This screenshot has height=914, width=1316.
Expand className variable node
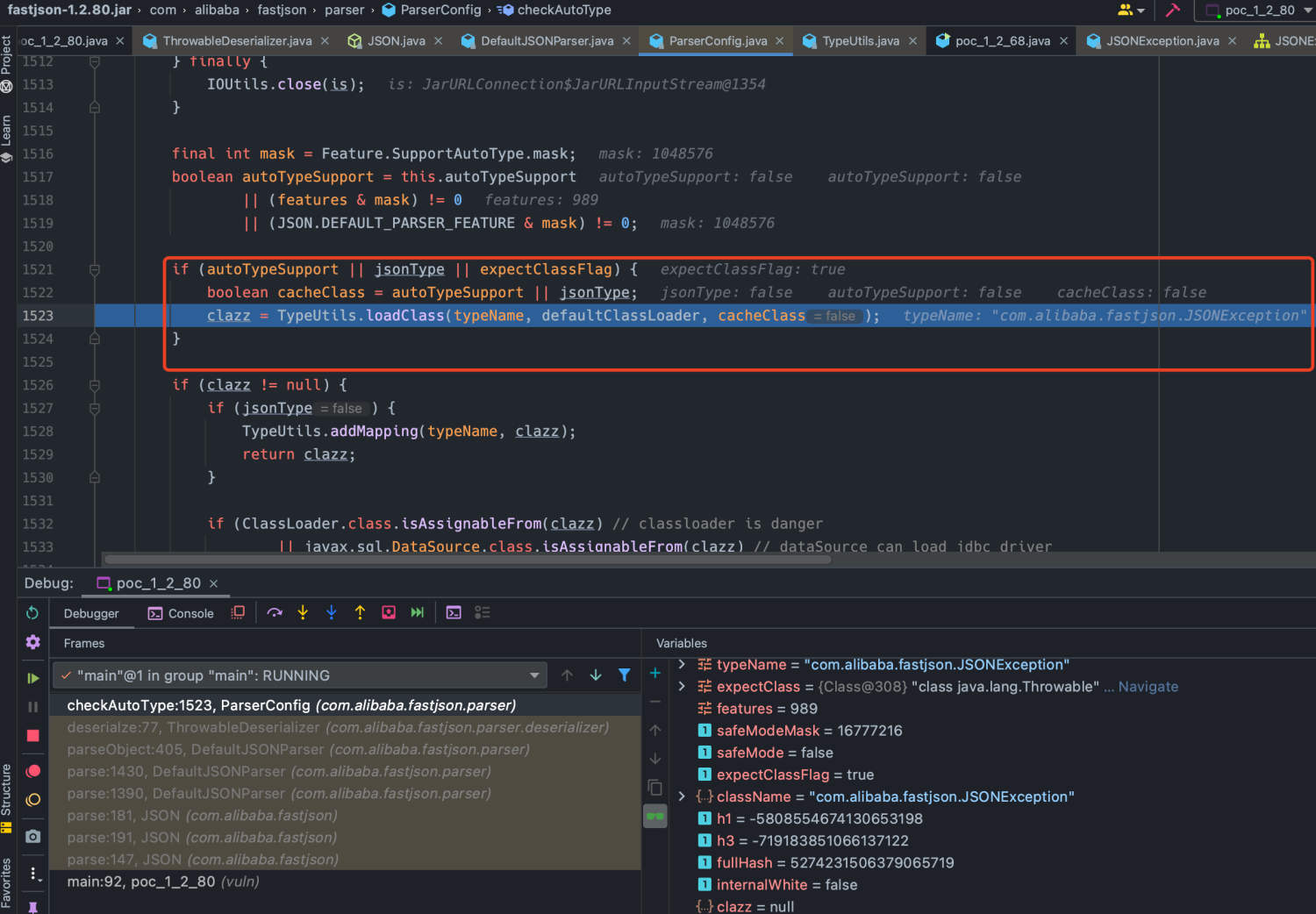pyautogui.click(x=682, y=796)
